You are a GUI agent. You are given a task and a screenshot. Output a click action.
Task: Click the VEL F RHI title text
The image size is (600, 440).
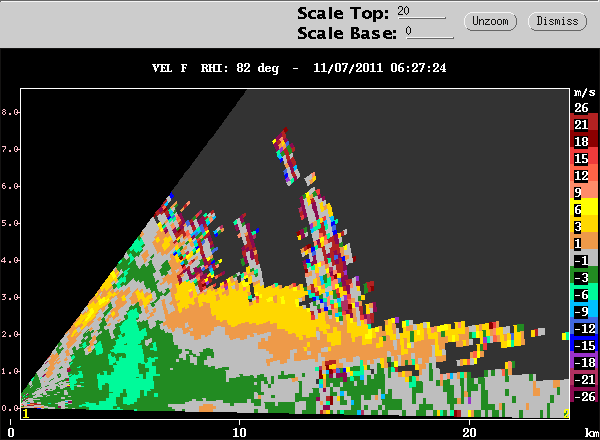(215, 68)
